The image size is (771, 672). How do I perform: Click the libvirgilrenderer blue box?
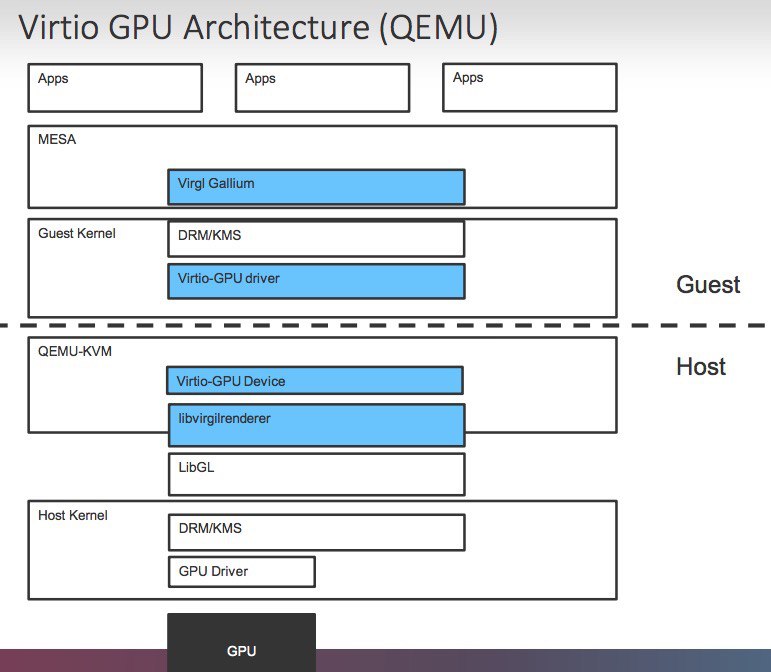317,425
